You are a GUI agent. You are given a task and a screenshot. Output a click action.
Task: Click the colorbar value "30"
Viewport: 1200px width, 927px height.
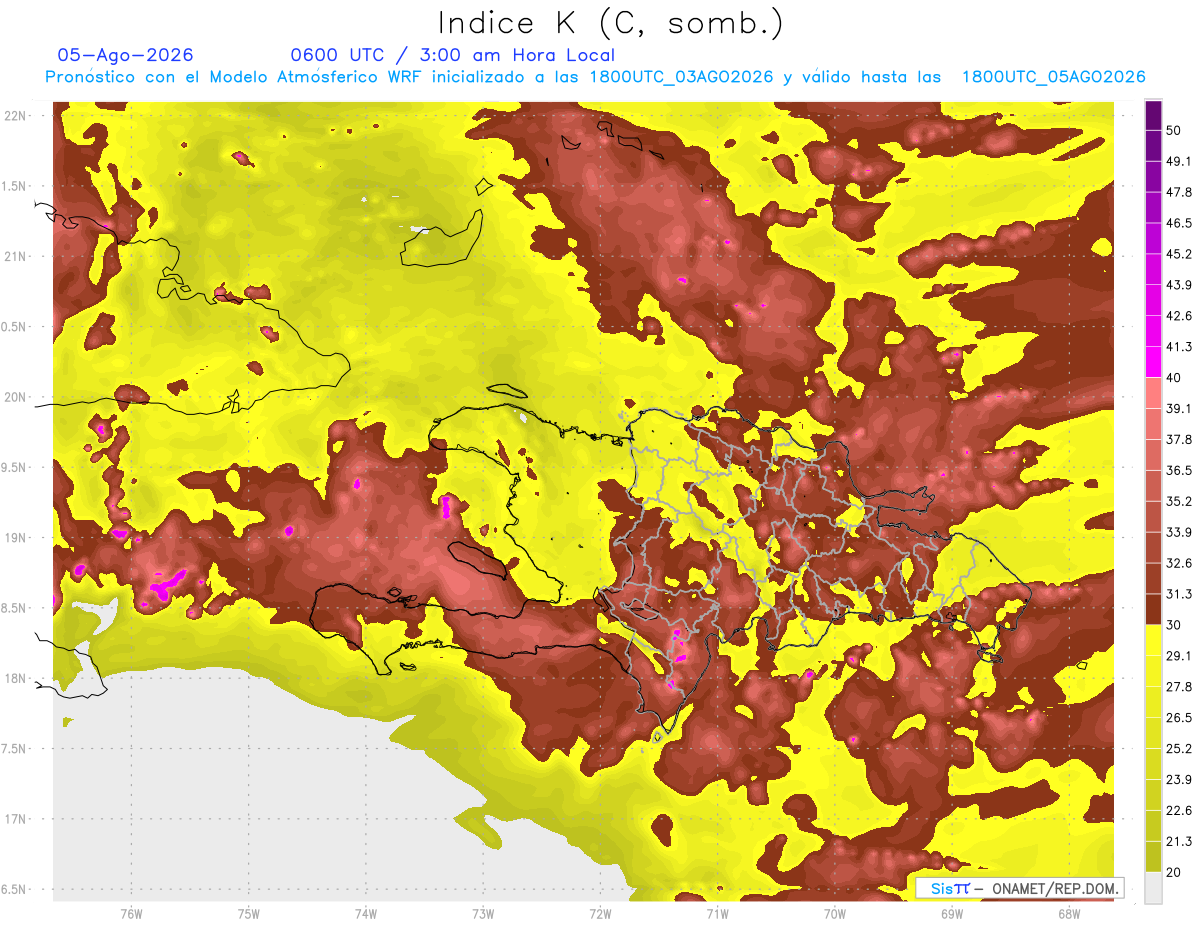pos(1173,625)
